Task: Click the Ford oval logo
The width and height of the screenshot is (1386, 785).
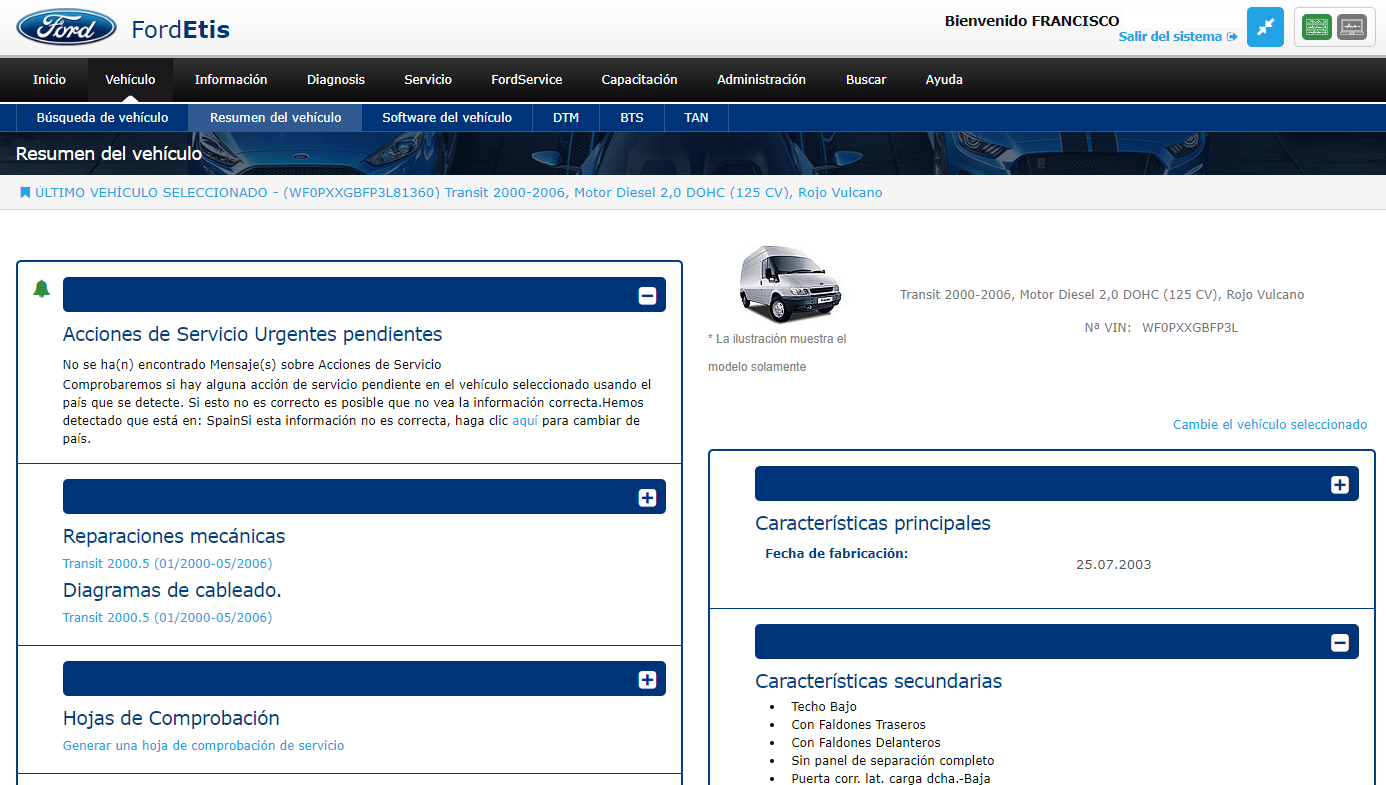Action: 66,27
